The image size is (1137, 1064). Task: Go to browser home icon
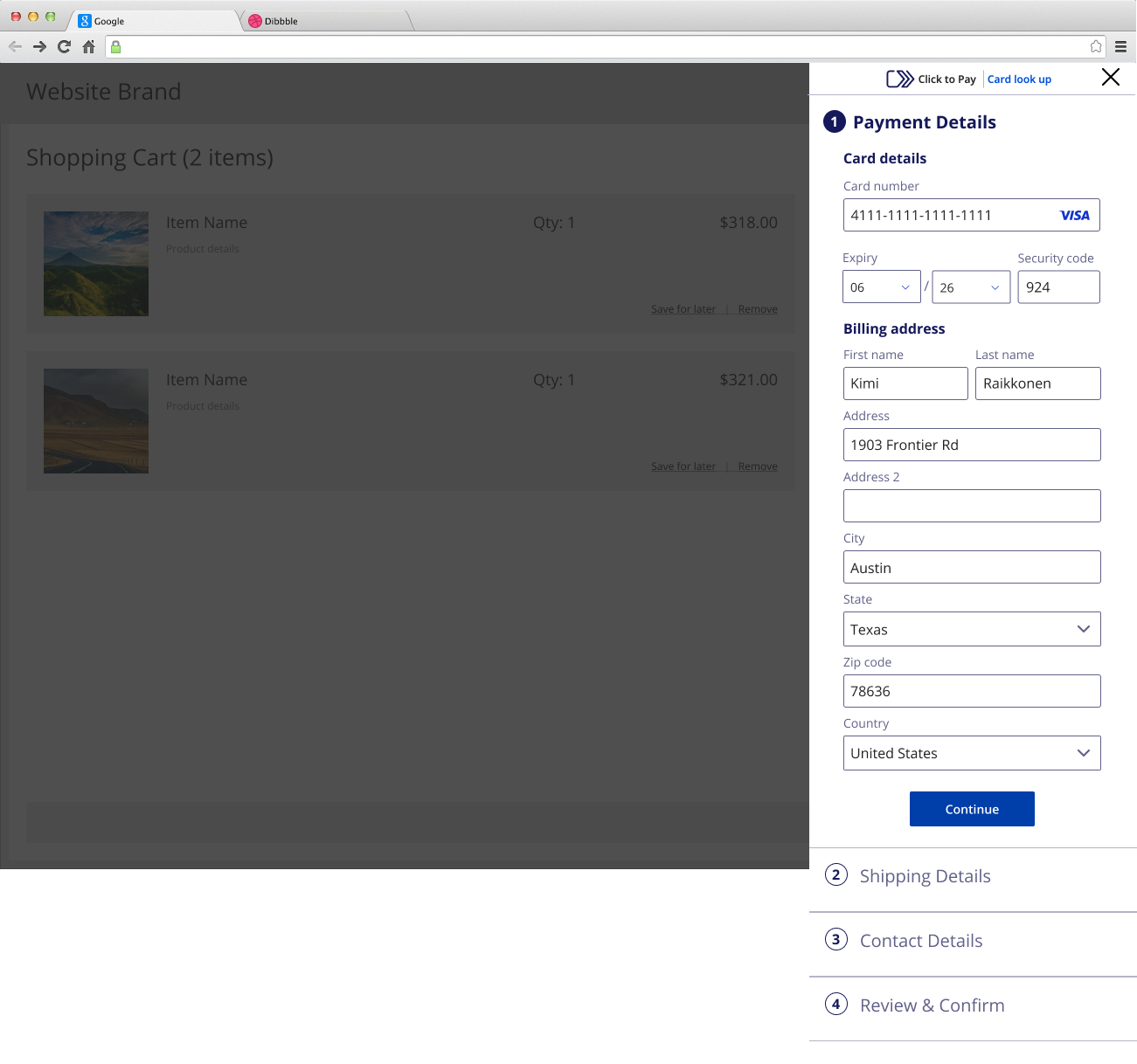[x=88, y=47]
